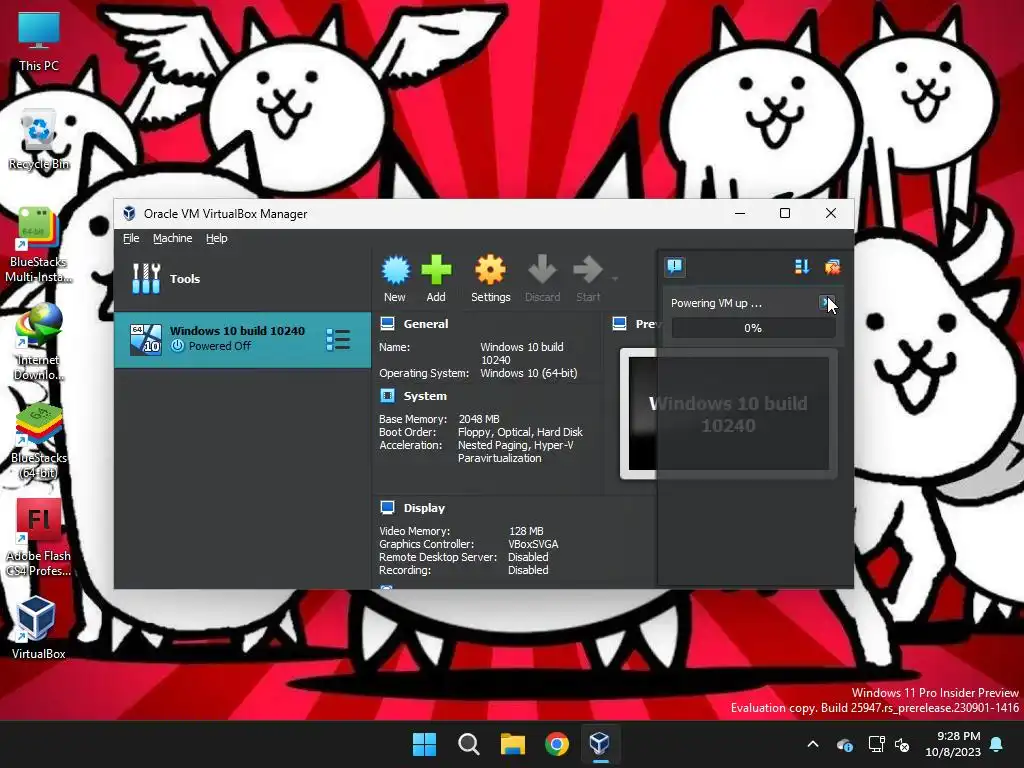Select BlueStacks Multi-Instance desktop shortcut
1024x768 pixels.
[x=39, y=245]
